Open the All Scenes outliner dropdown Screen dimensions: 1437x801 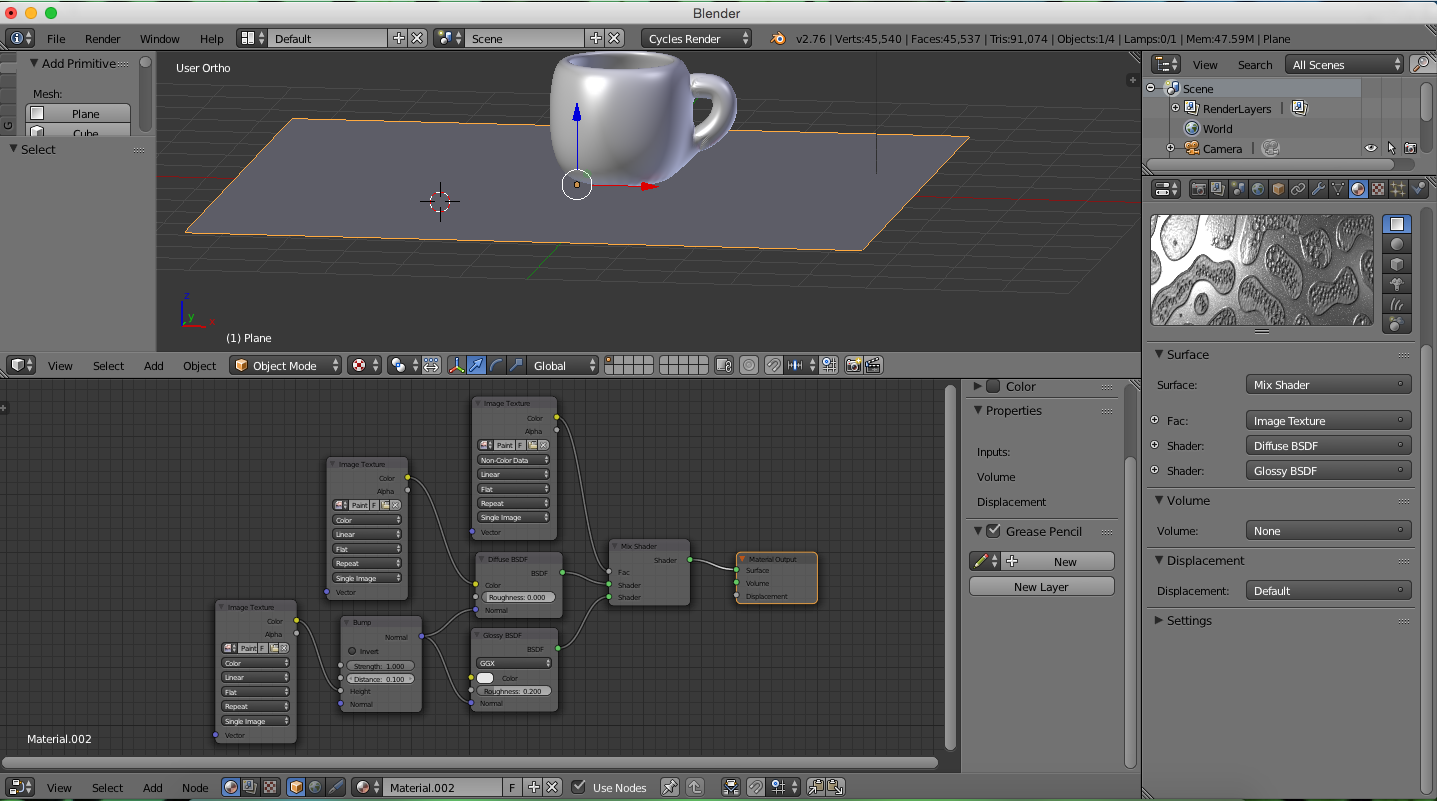click(x=1345, y=64)
